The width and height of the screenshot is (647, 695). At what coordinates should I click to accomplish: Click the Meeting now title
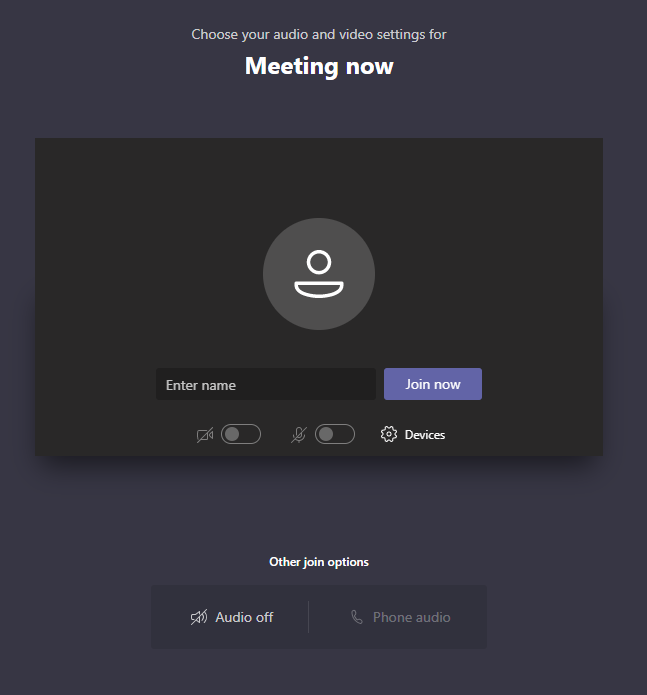point(319,66)
